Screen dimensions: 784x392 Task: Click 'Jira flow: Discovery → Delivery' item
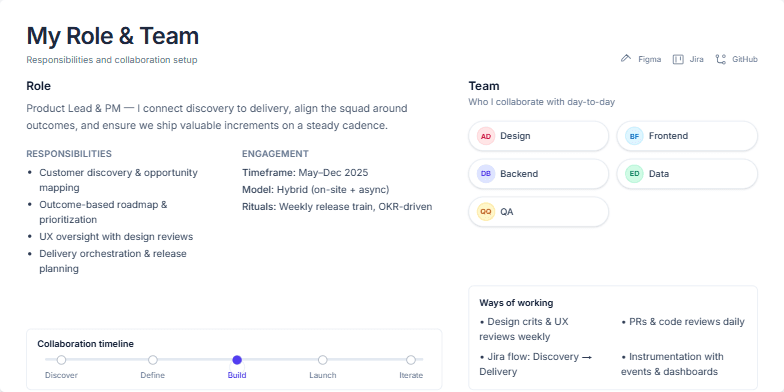[536, 364]
